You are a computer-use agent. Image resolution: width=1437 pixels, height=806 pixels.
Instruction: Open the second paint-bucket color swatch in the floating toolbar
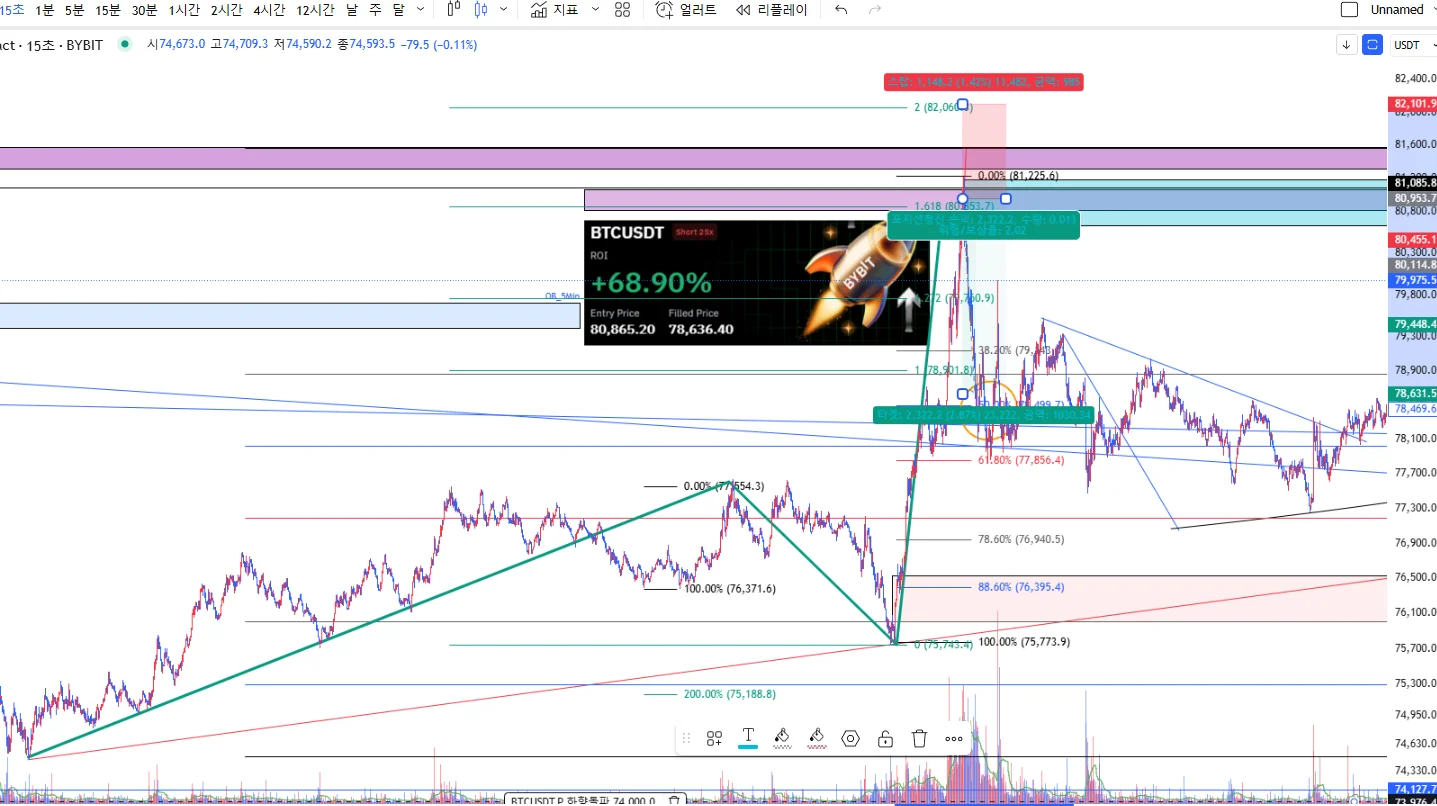pyautogui.click(x=816, y=739)
